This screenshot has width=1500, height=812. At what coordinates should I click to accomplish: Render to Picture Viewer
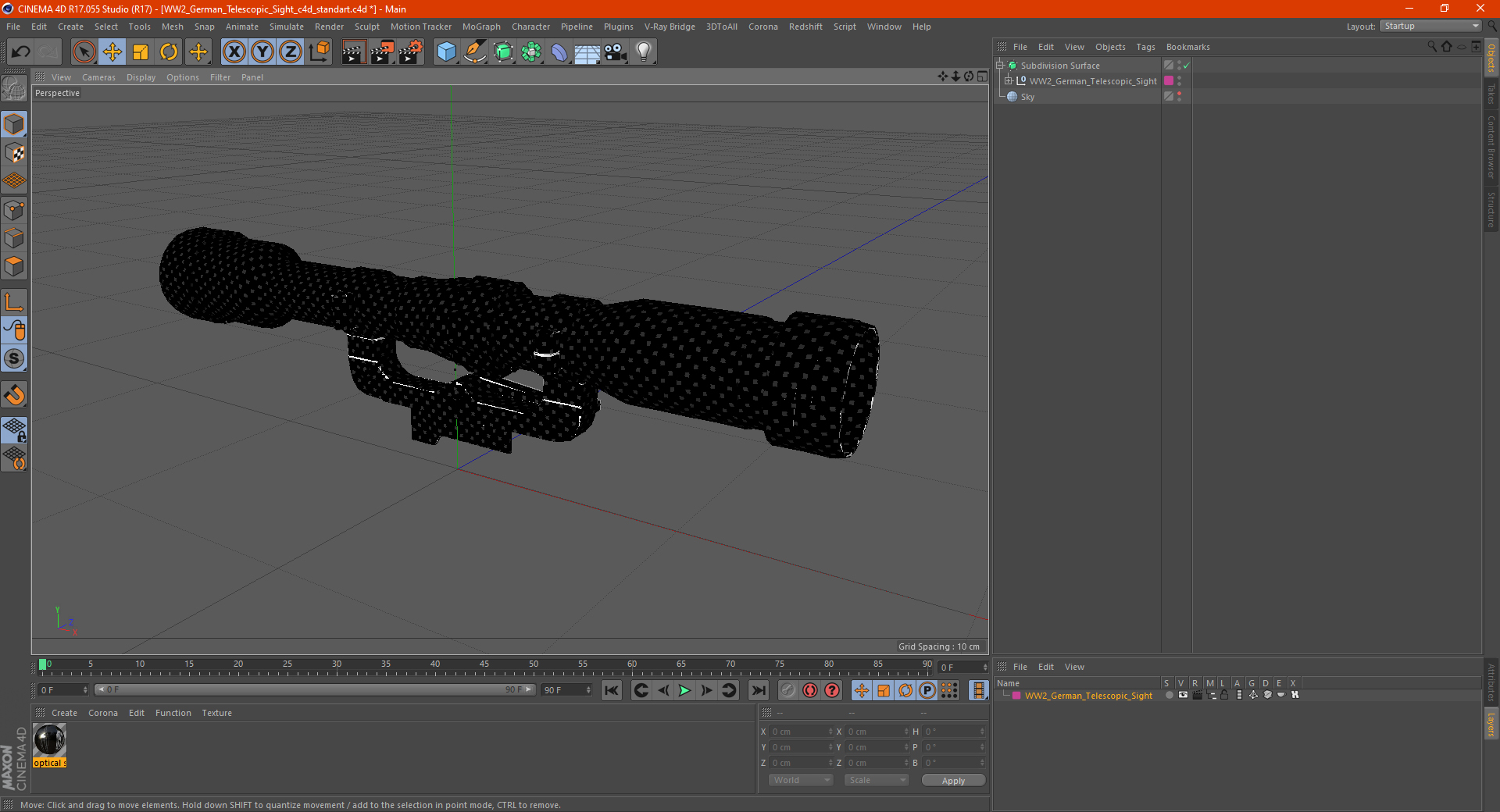click(382, 52)
